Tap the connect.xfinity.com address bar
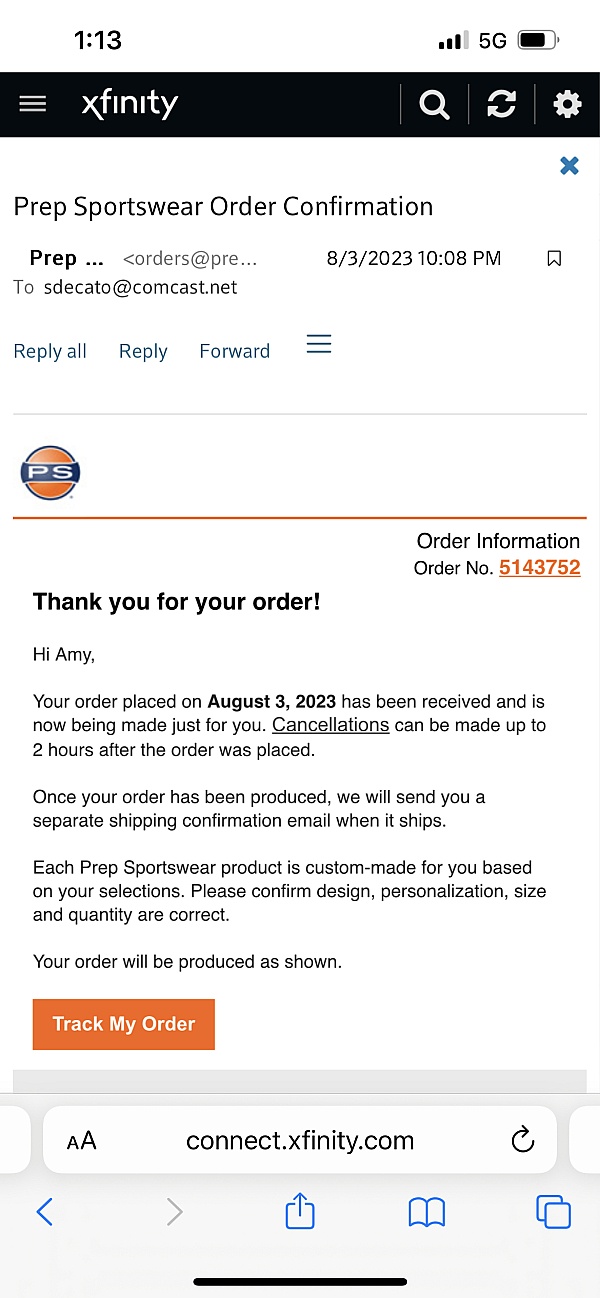The image size is (600, 1298). coord(300,1141)
